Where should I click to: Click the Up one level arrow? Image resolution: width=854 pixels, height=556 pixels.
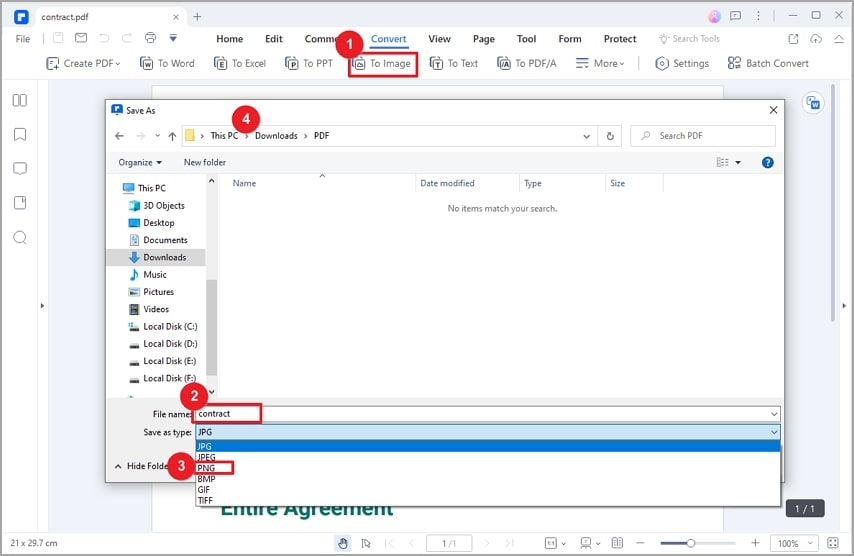(x=172, y=136)
